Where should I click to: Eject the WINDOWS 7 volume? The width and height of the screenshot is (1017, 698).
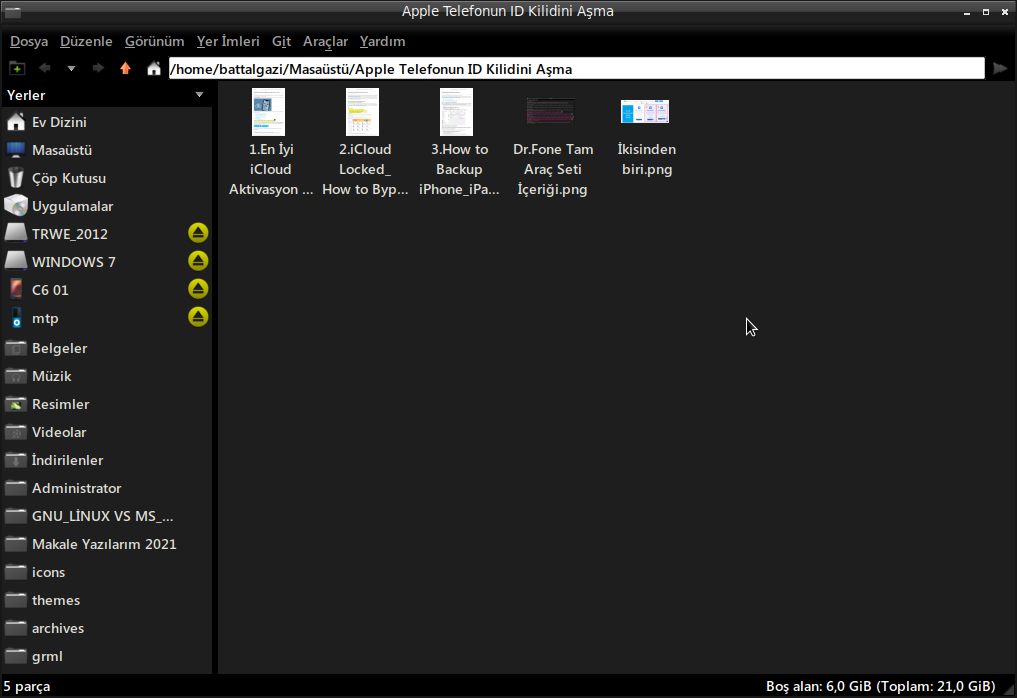pyautogui.click(x=198, y=261)
